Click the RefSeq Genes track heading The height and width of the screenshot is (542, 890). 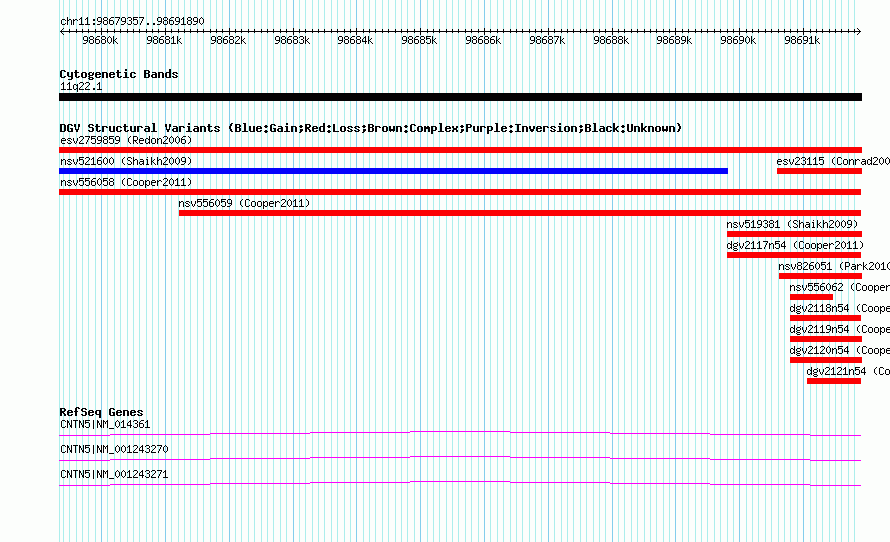coord(101,412)
